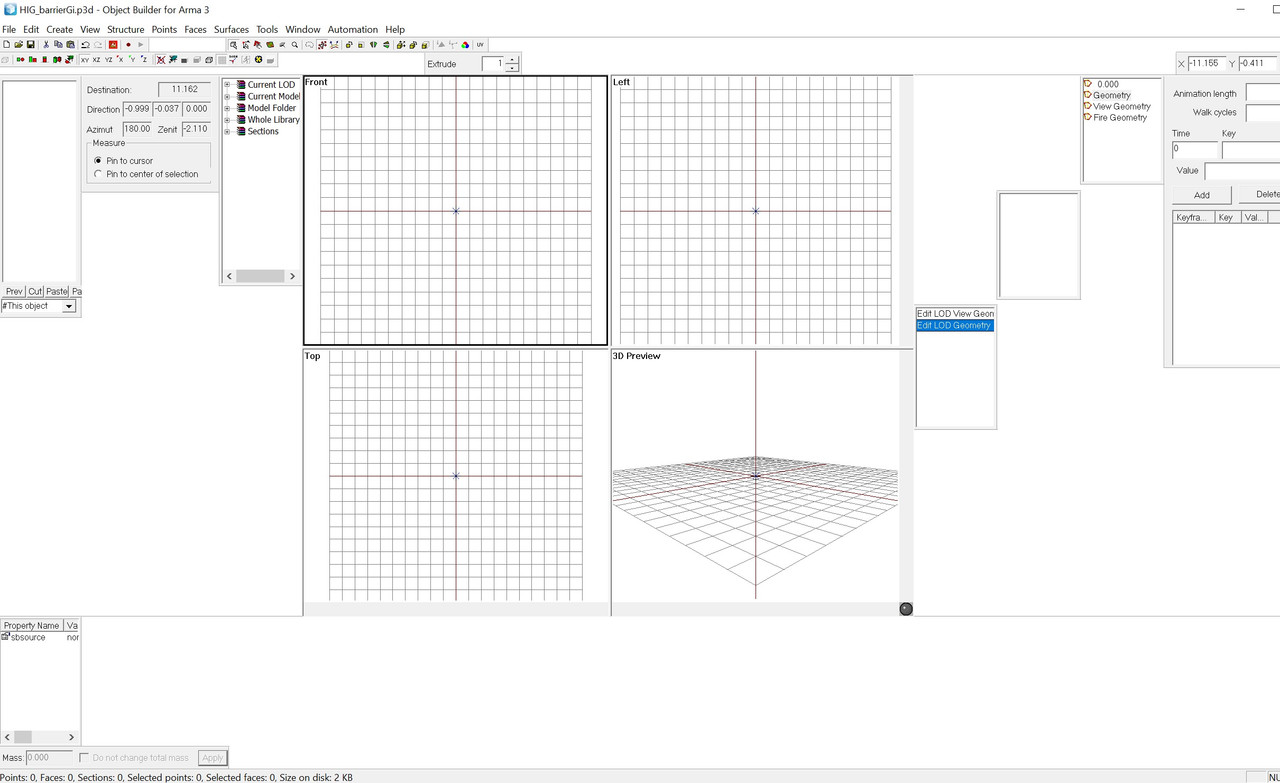Toggle the Y axis lock icon
The width and height of the screenshot is (1280, 783).
[x=132, y=60]
